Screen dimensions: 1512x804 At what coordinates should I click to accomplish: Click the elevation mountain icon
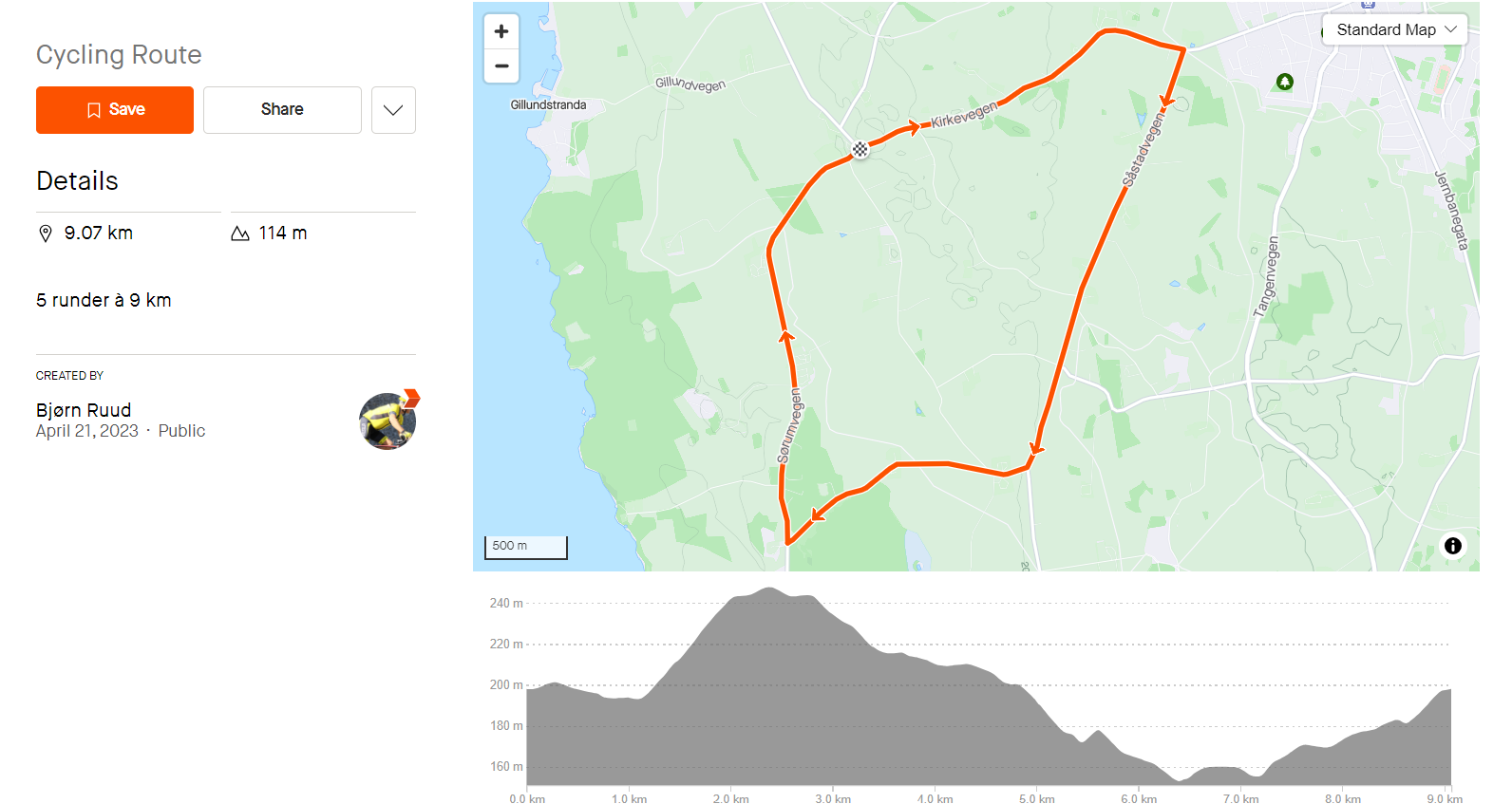(240, 234)
